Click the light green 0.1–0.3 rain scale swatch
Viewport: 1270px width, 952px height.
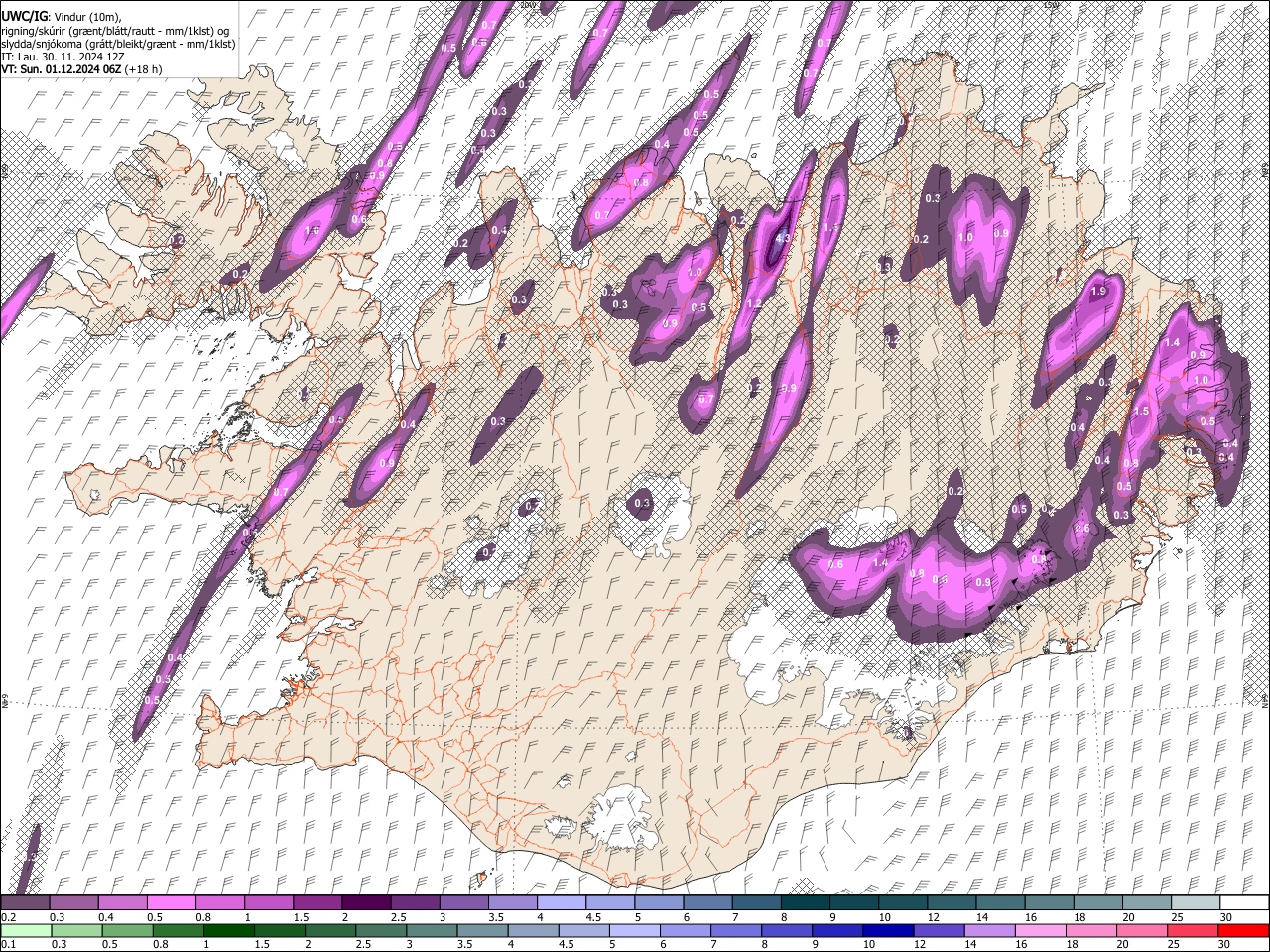click(x=27, y=931)
